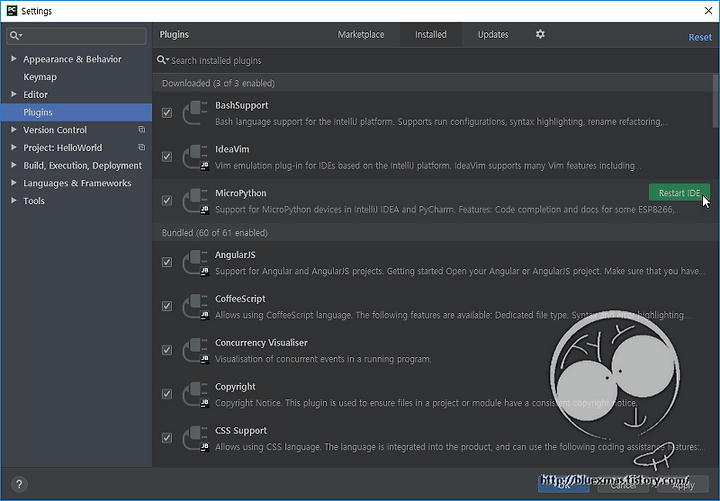Click the Copyright plugin icon
Screen dimensions: 720x501
click(196, 394)
